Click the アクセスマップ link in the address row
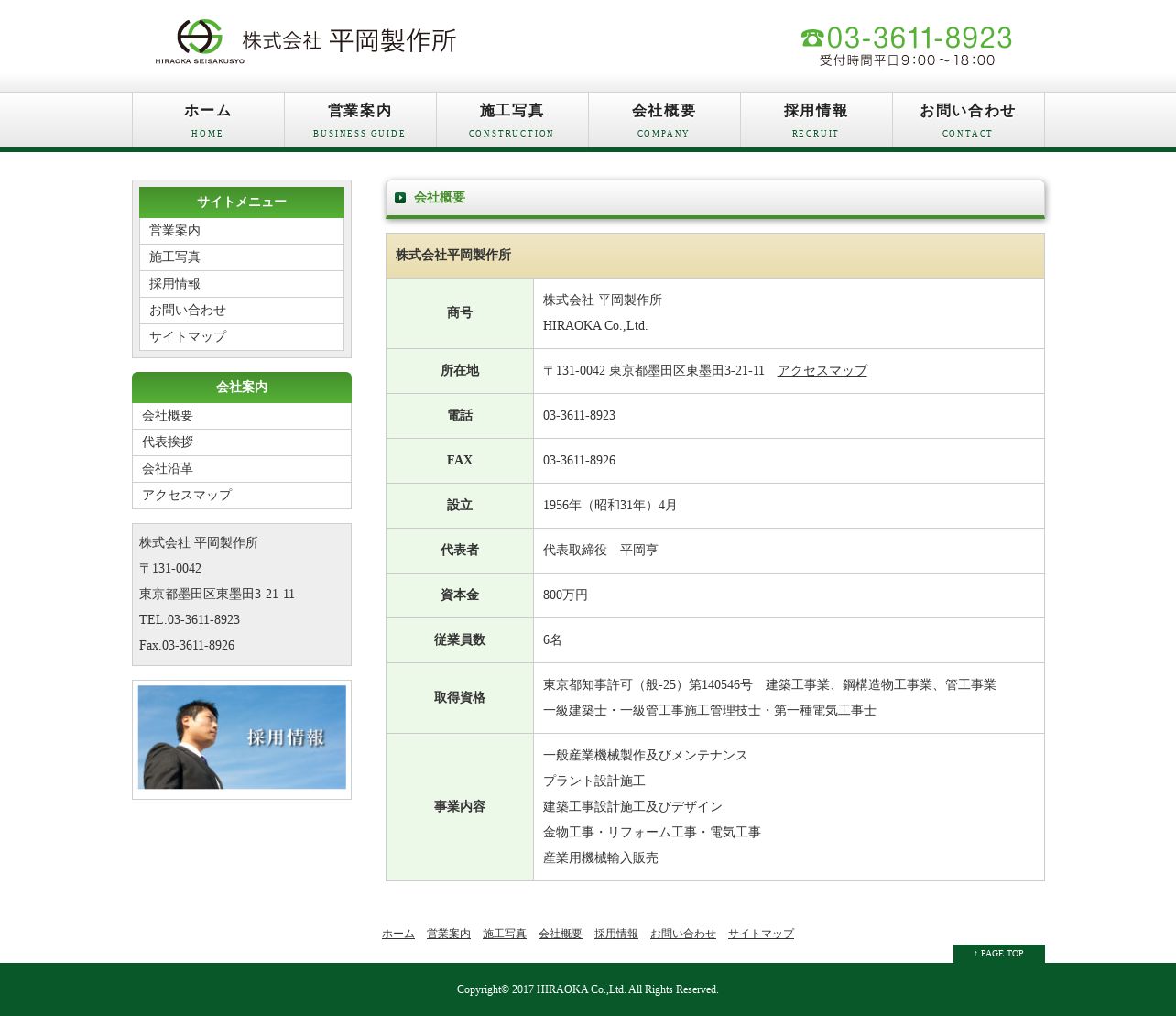 822,371
